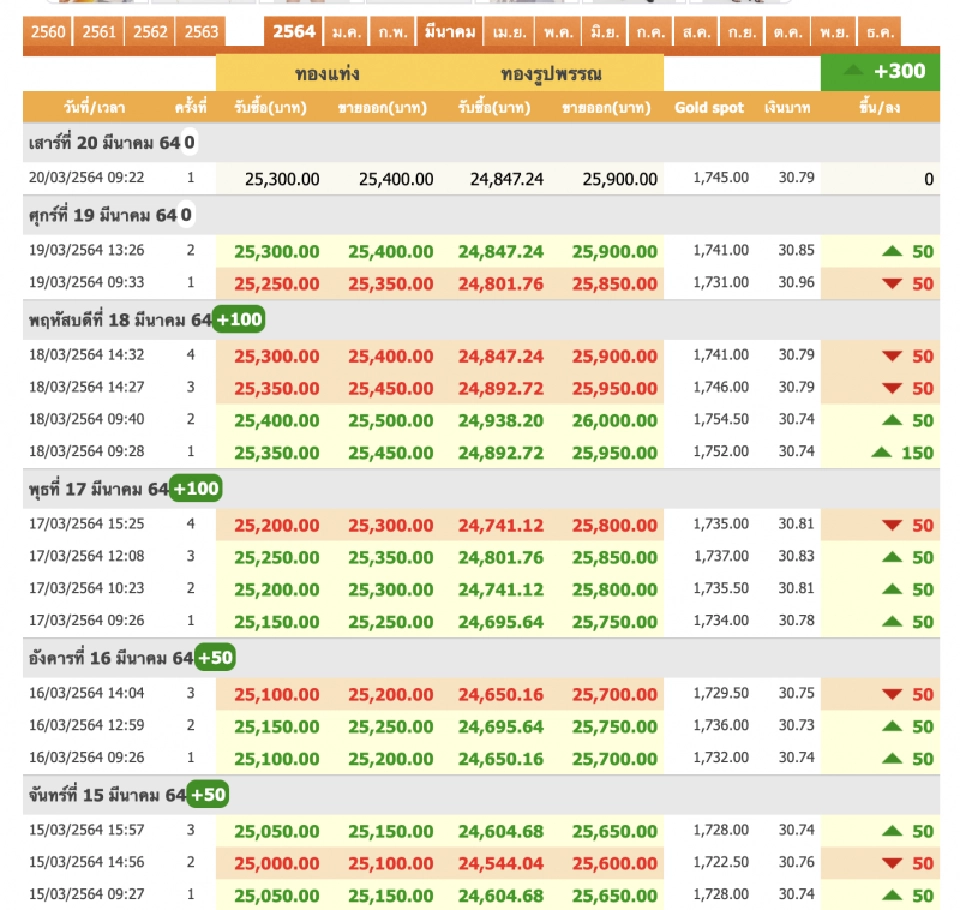The image size is (960, 910).
Task: Click the green up arrow in the 18/03/2564 09:28 row
Action: 882,452
